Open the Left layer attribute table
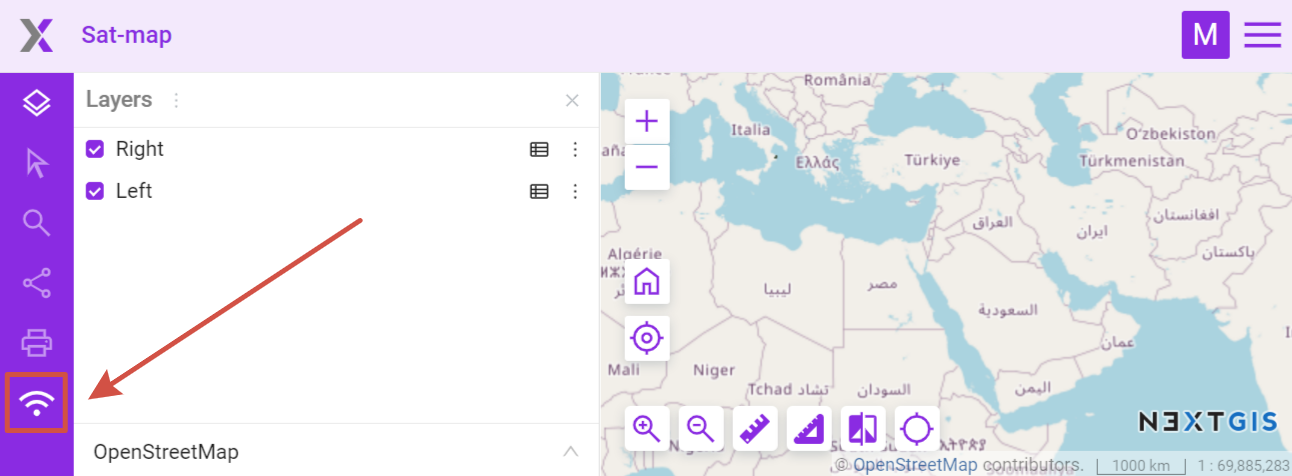 coord(539,191)
